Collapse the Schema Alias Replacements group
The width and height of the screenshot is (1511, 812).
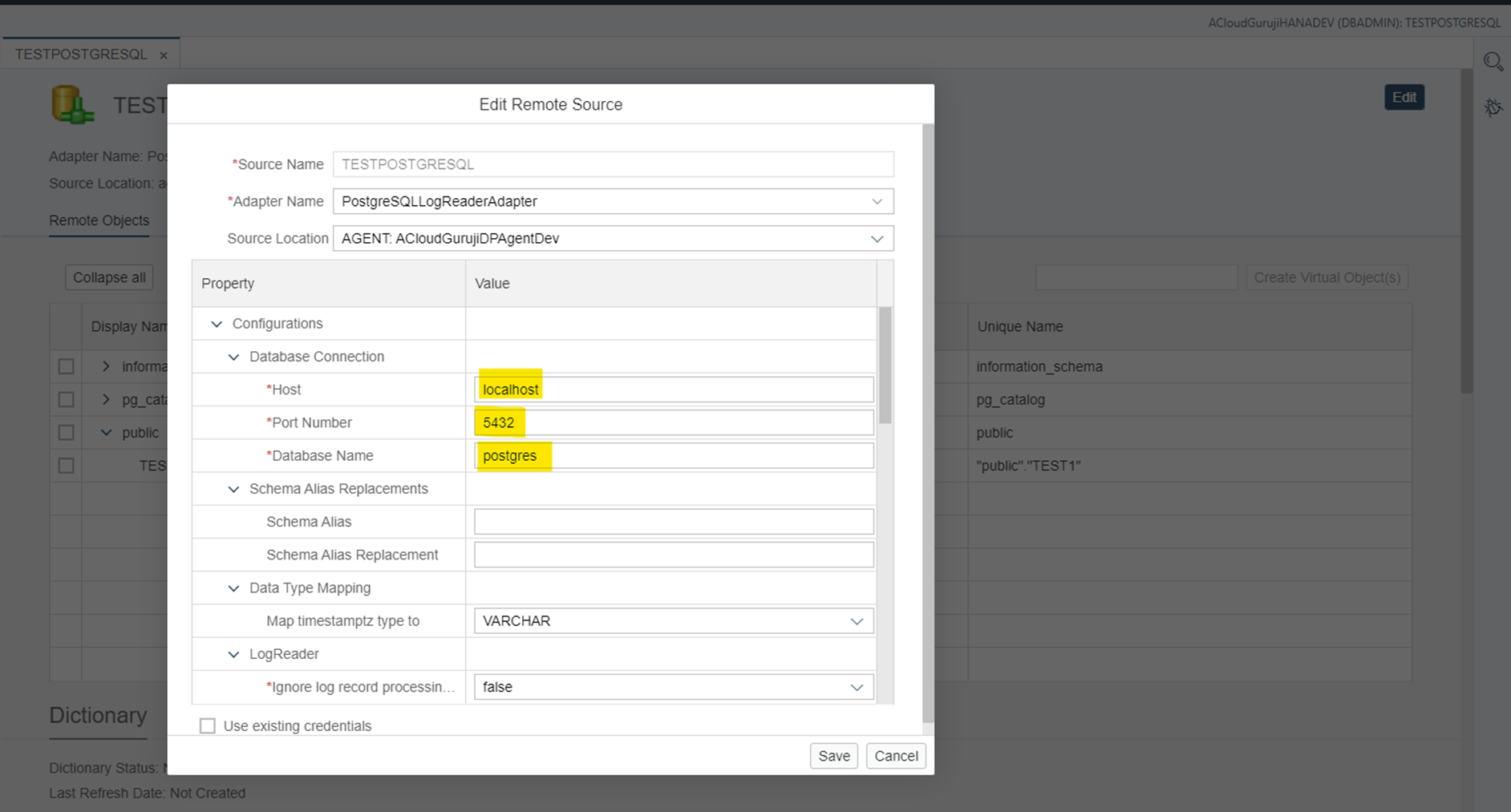pos(233,489)
